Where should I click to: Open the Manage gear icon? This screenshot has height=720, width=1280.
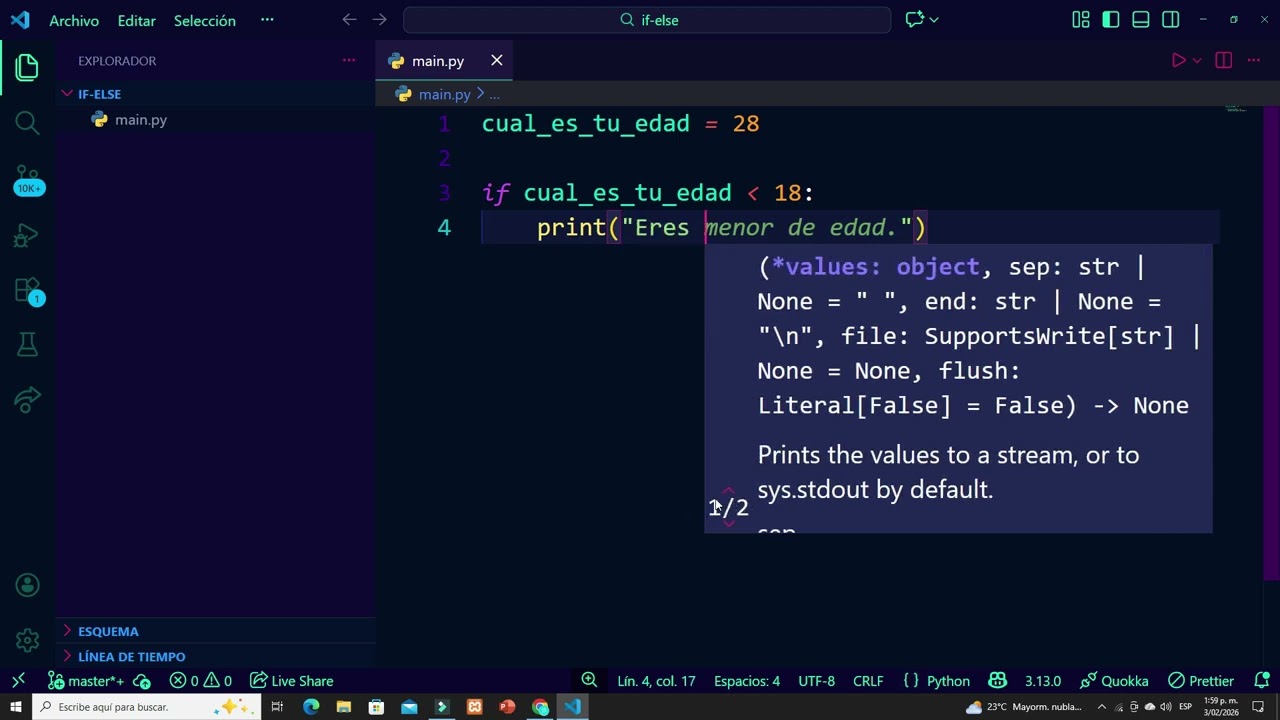click(x=27, y=640)
